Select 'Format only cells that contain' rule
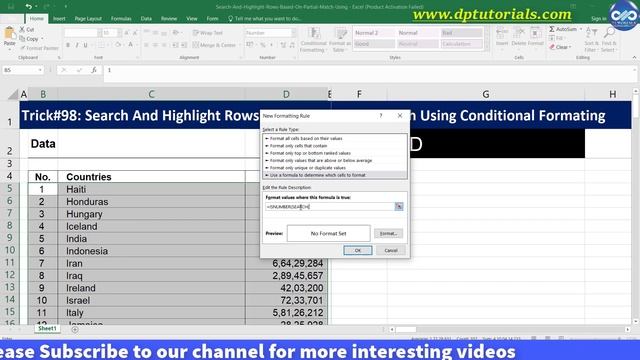This screenshot has width=640, height=360. pos(335,146)
